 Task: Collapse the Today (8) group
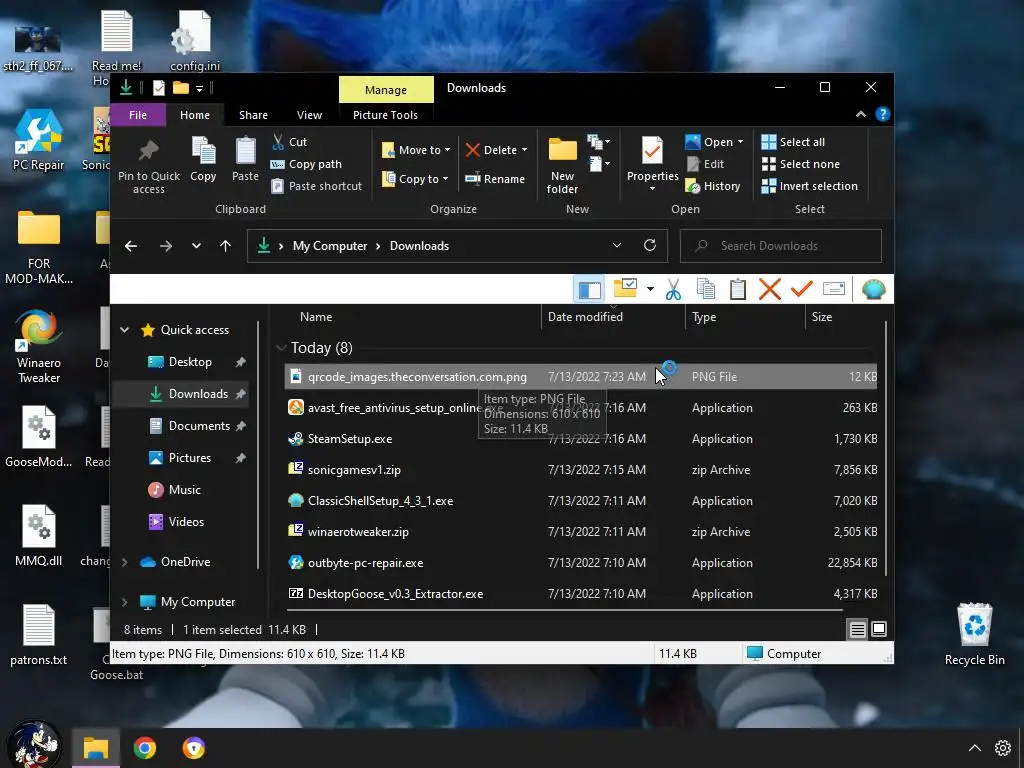pos(281,348)
